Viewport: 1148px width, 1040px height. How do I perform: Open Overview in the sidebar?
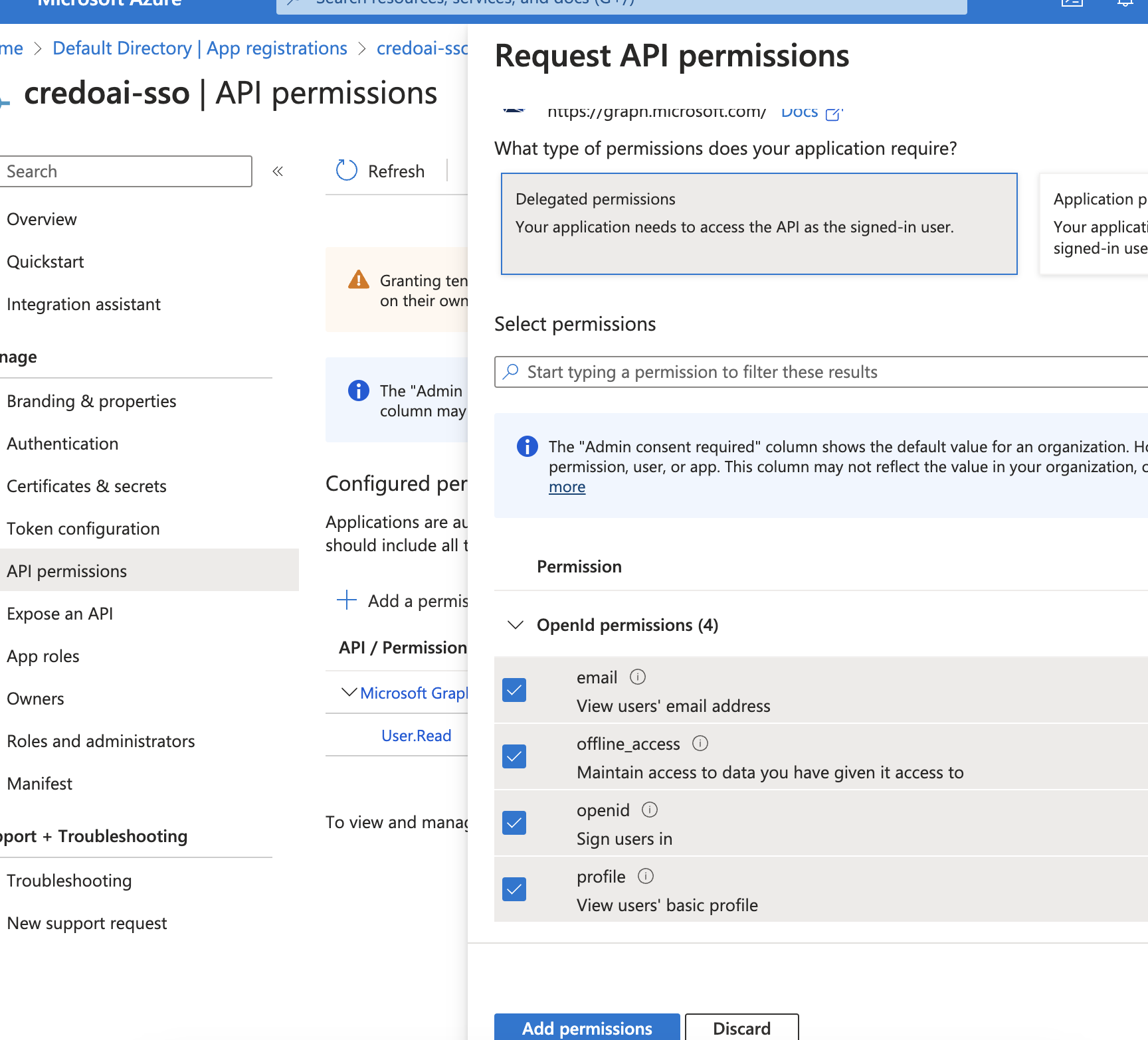[42, 219]
